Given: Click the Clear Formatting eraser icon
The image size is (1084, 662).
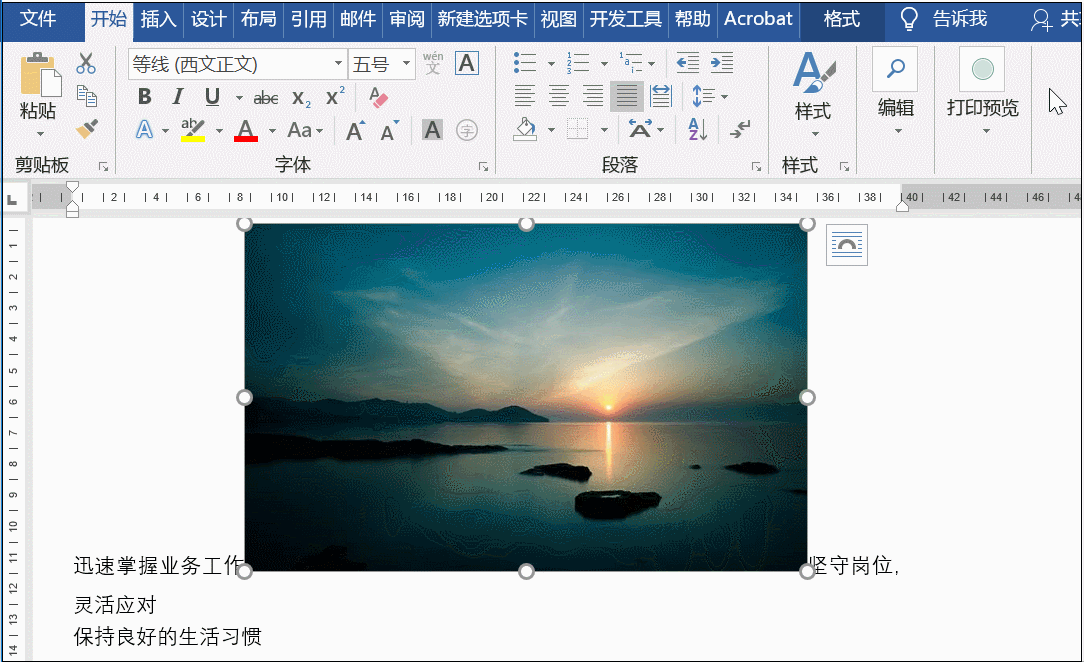Looking at the screenshot, I should 378,97.
